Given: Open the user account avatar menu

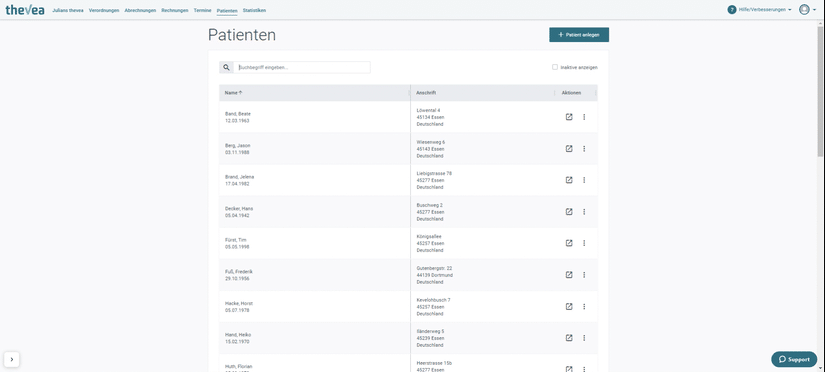Looking at the screenshot, I should pos(807,9).
